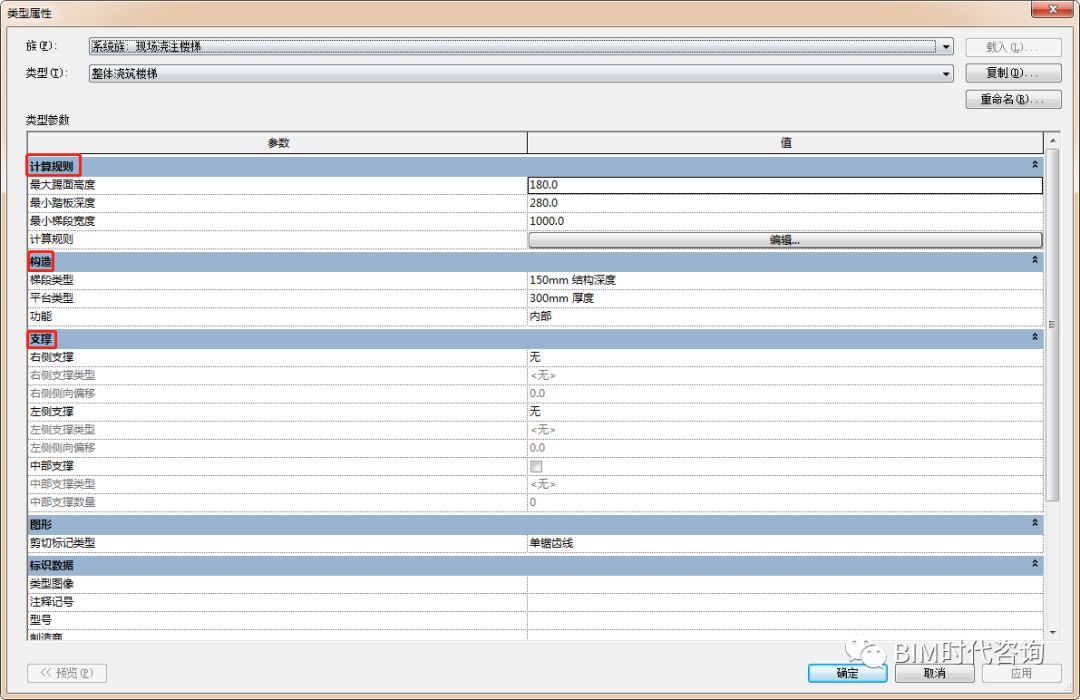Click the 预览 preview button
1080x700 pixels.
pos(67,672)
